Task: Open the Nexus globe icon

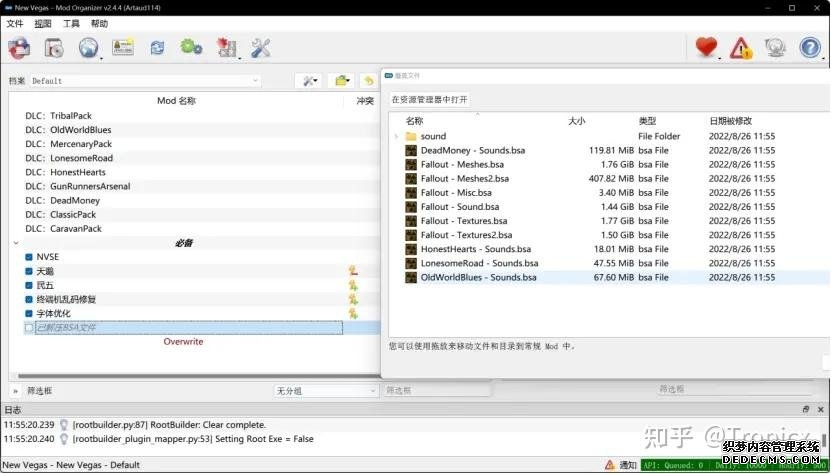Action: click(89, 47)
